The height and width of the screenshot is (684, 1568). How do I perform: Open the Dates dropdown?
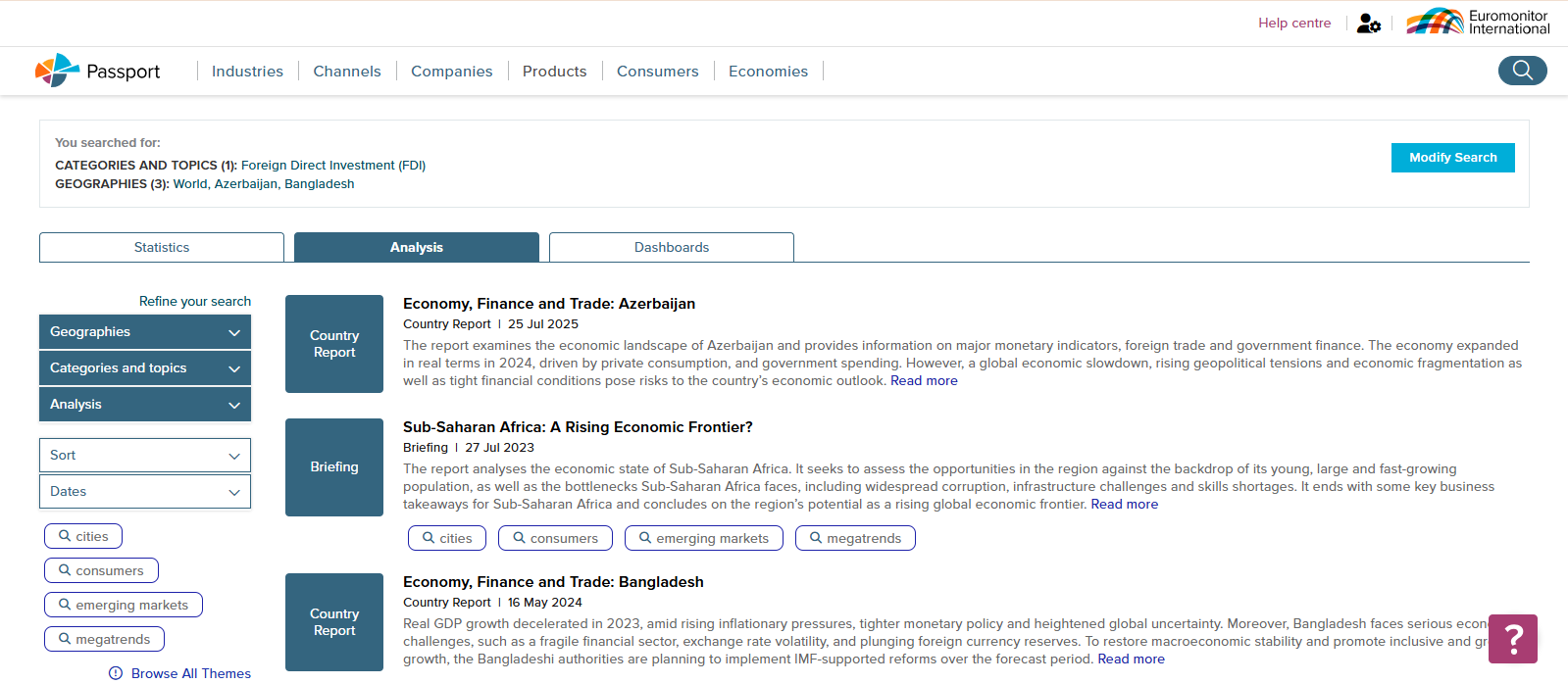click(x=145, y=492)
